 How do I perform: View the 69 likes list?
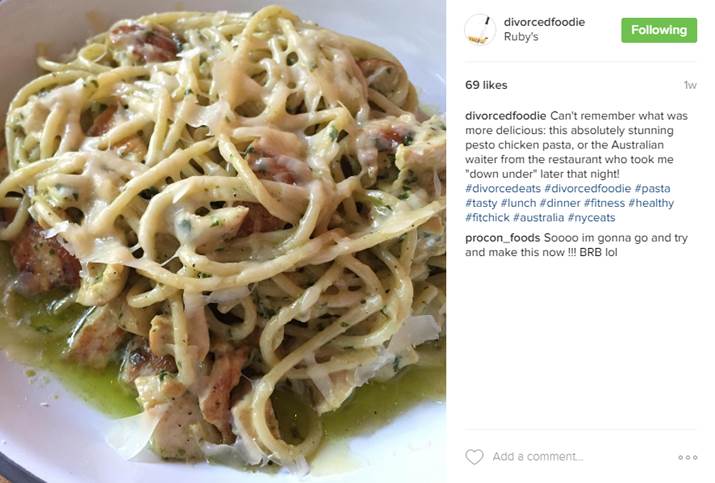coord(486,85)
